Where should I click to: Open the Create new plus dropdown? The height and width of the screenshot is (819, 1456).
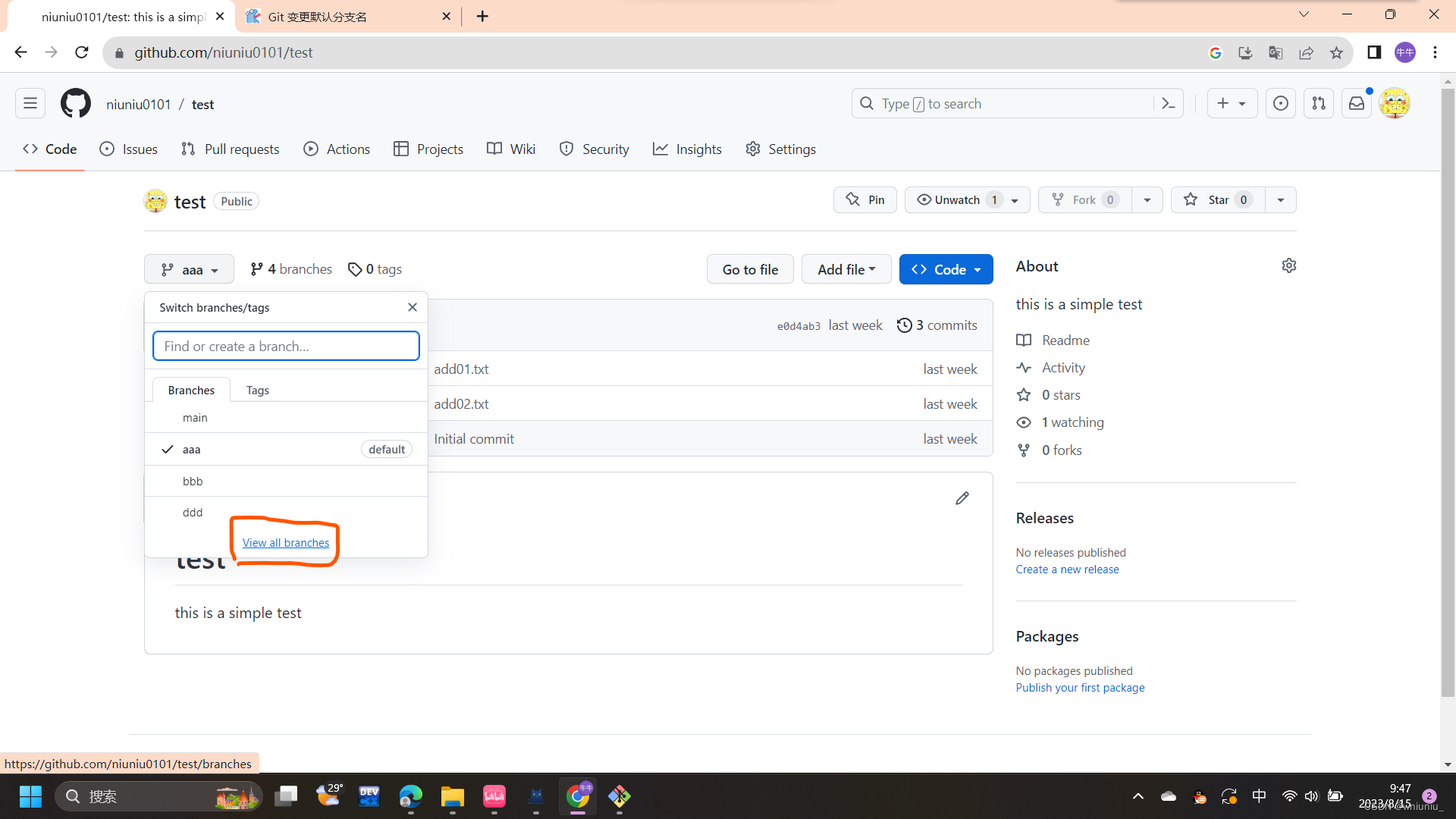tap(1232, 104)
